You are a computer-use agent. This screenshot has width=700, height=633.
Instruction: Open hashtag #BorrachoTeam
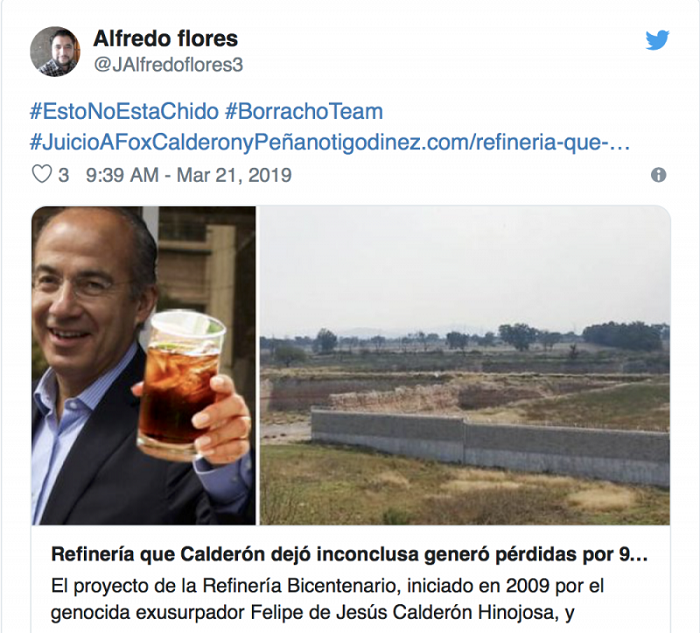coord(304,111)
